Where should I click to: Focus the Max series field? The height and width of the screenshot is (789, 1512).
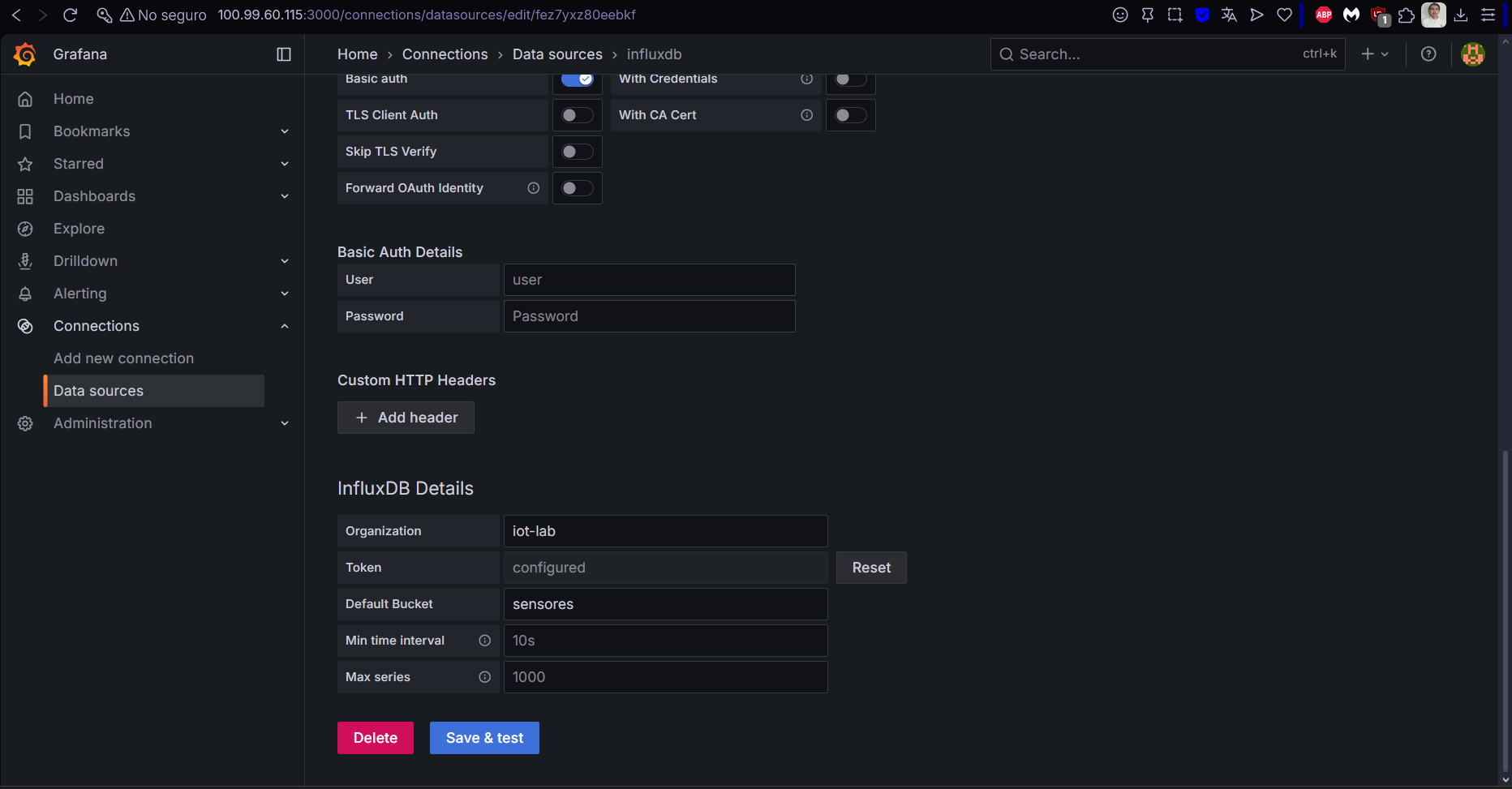tap(666, 677)
